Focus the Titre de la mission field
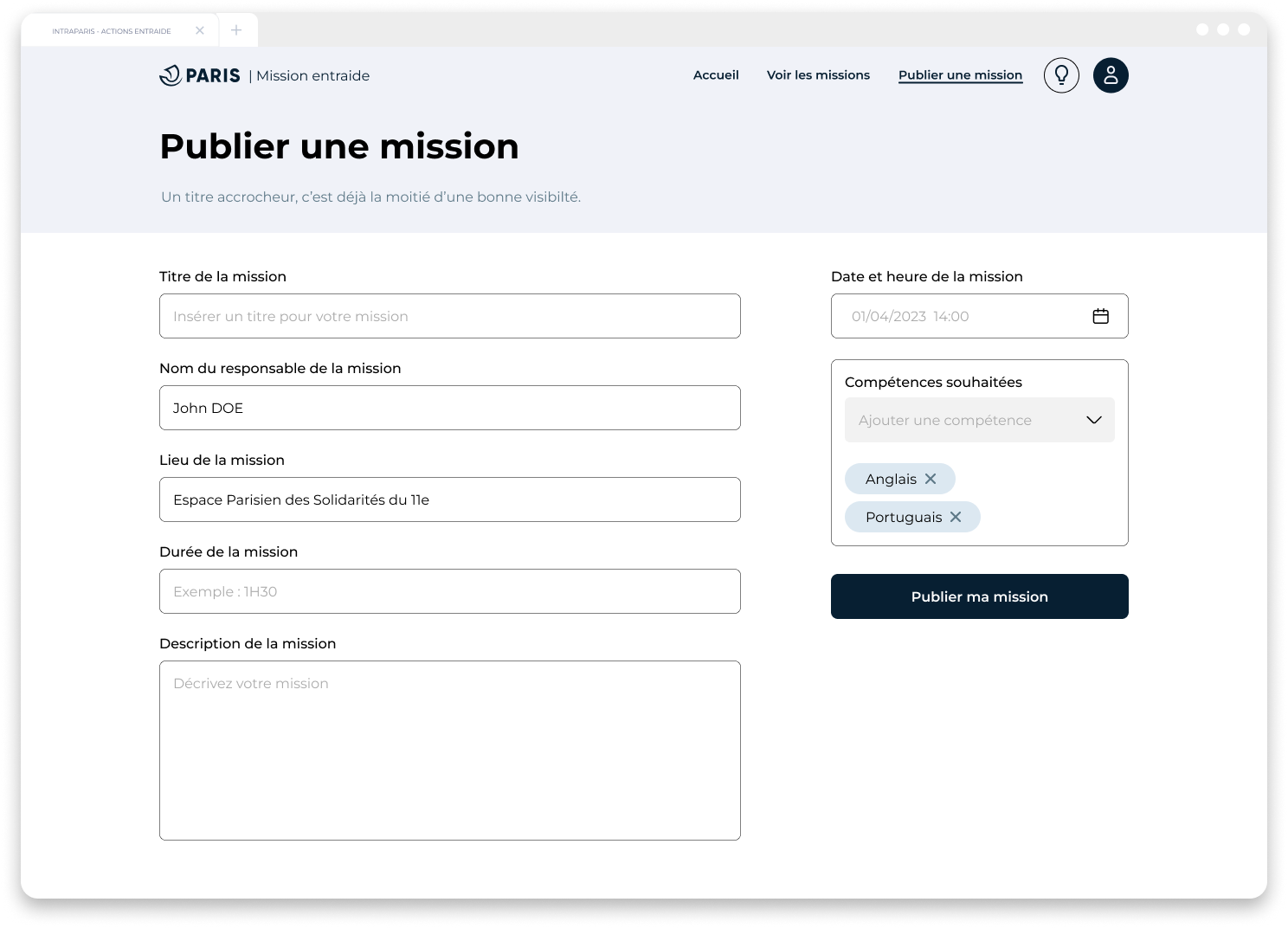 [450, 316]
